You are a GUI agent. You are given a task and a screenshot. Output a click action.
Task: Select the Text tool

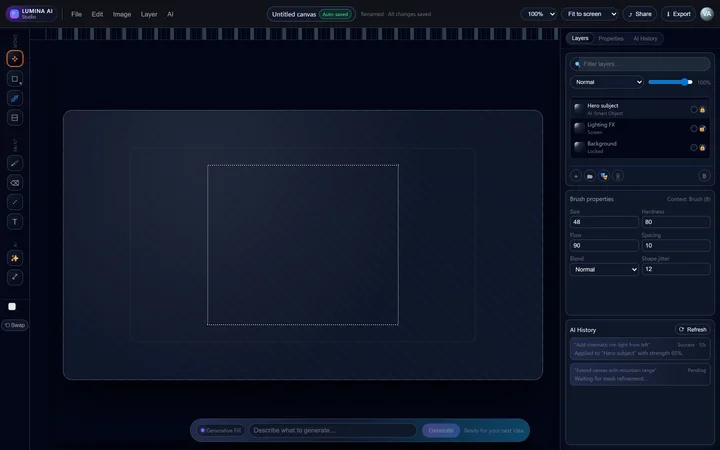click(15, 222)
